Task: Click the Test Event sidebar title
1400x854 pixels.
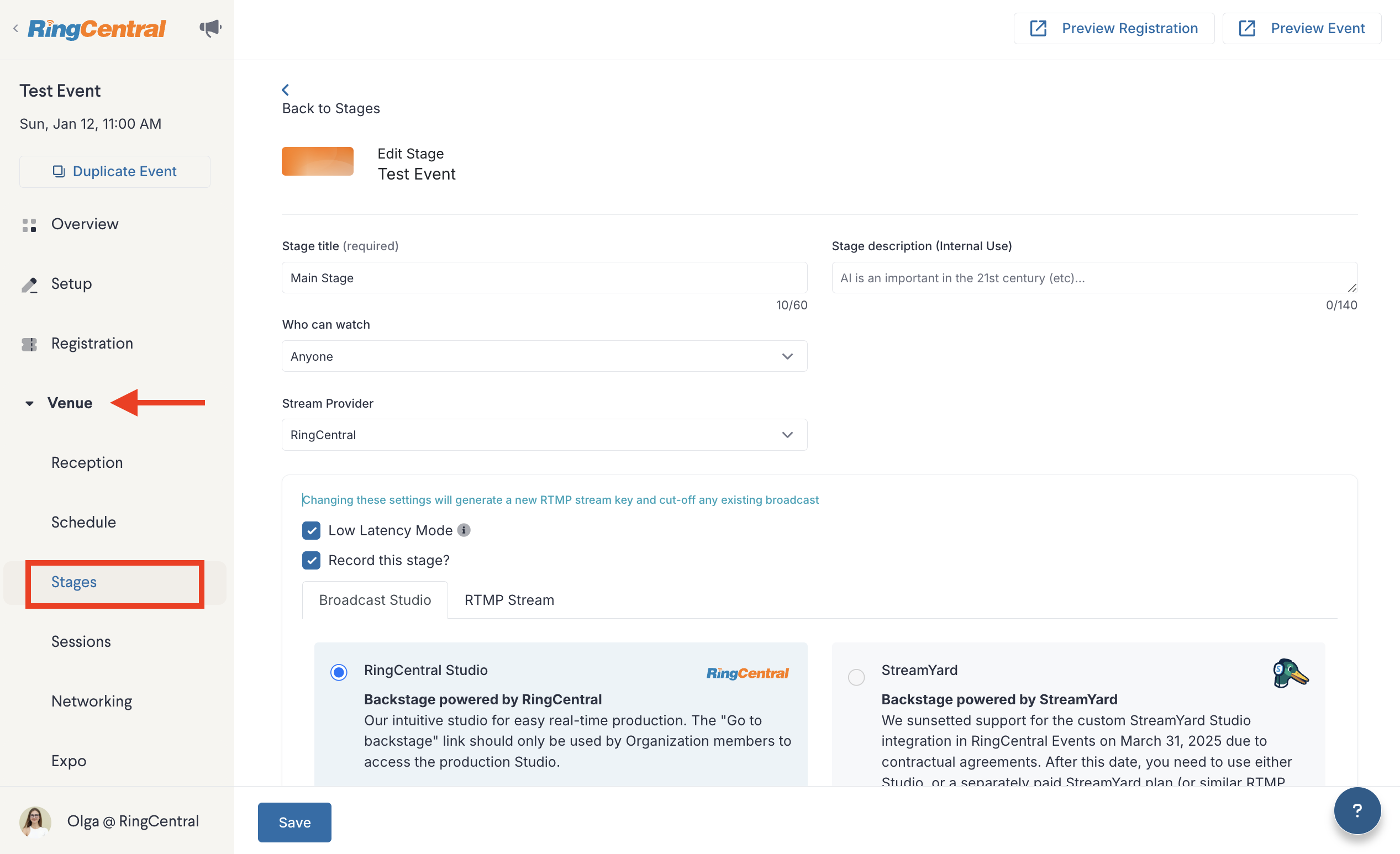Action: (x=60, y=91)
